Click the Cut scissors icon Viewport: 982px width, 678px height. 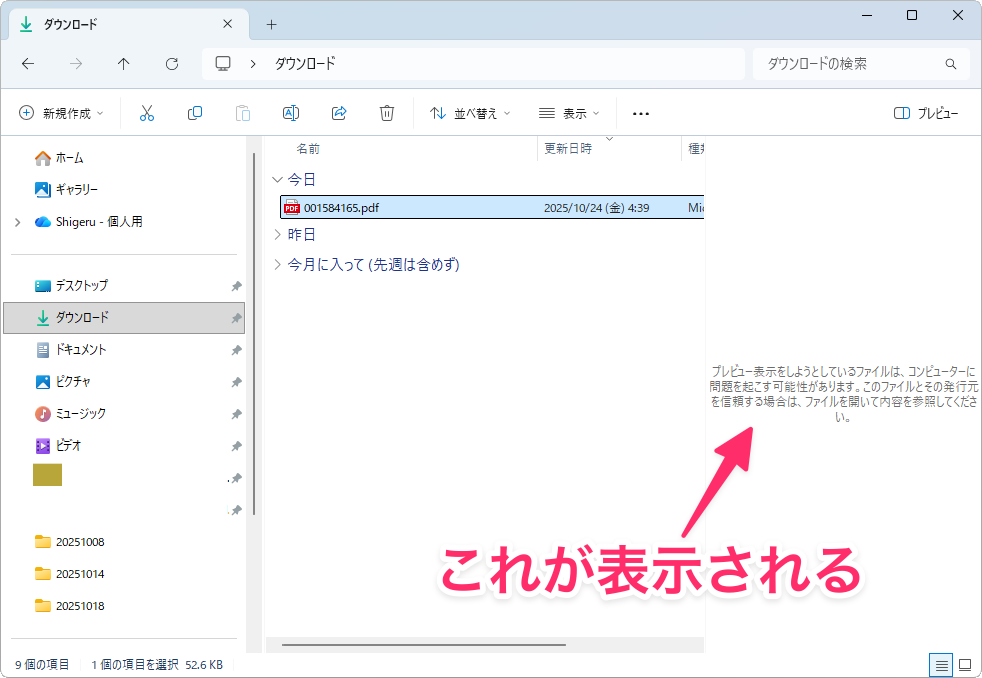coord(147,114)
